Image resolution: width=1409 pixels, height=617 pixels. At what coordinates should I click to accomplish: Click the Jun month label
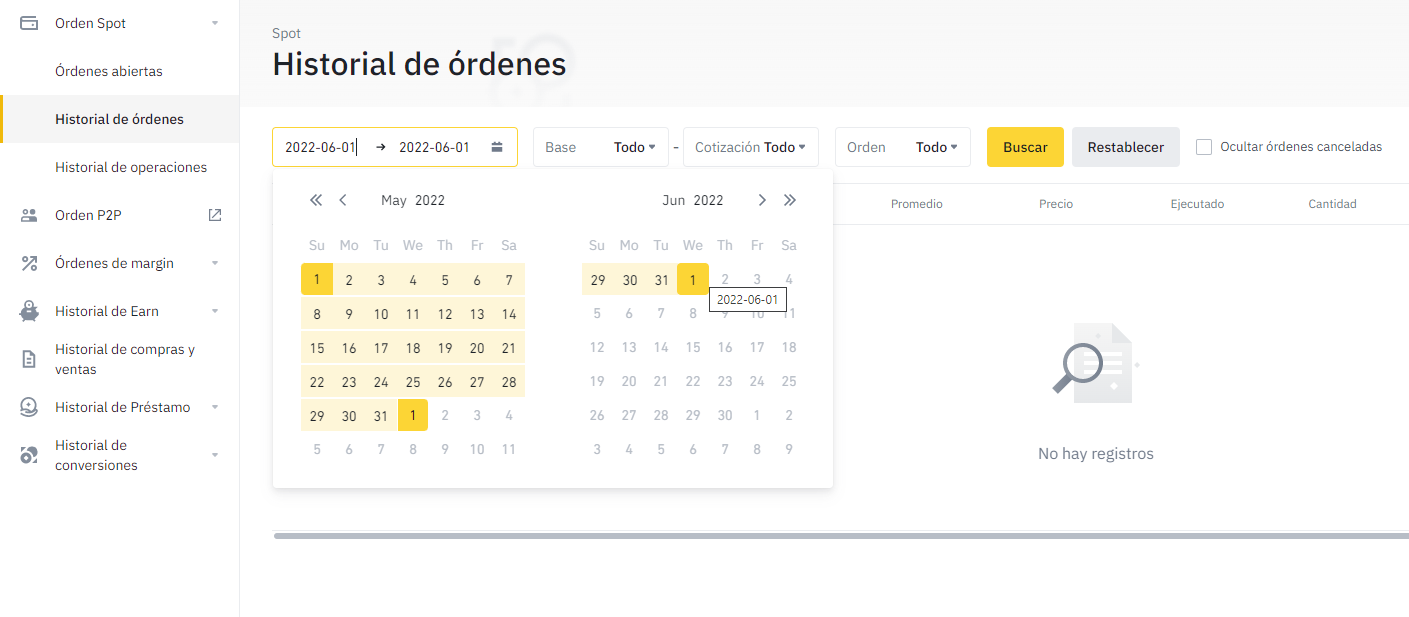pyautogui.click(x=674, y=200)
